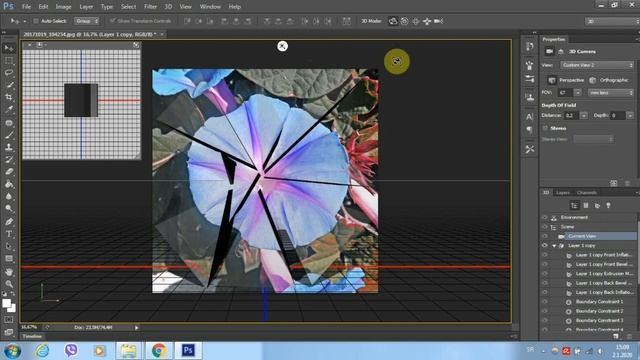Open the File menu
The height and width of the screenshot is (360, 640).
[x=26, y=7]
